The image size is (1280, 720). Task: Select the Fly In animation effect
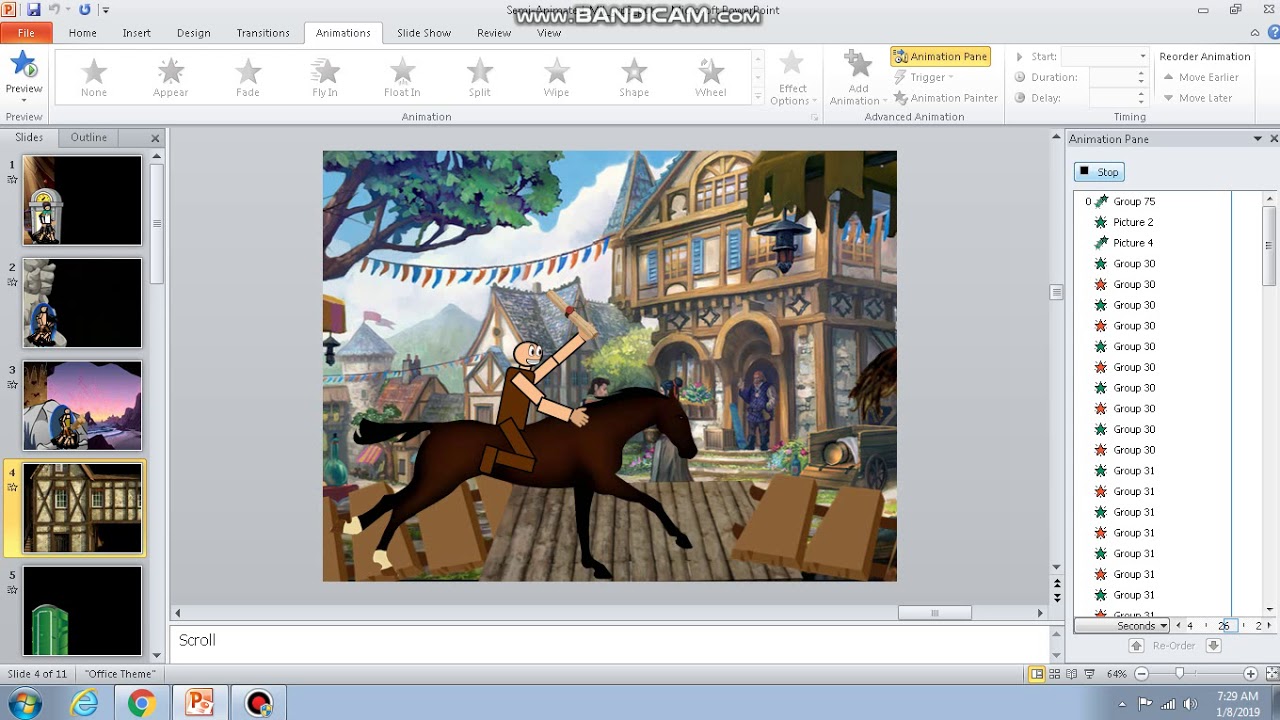(x=325, y=77)
